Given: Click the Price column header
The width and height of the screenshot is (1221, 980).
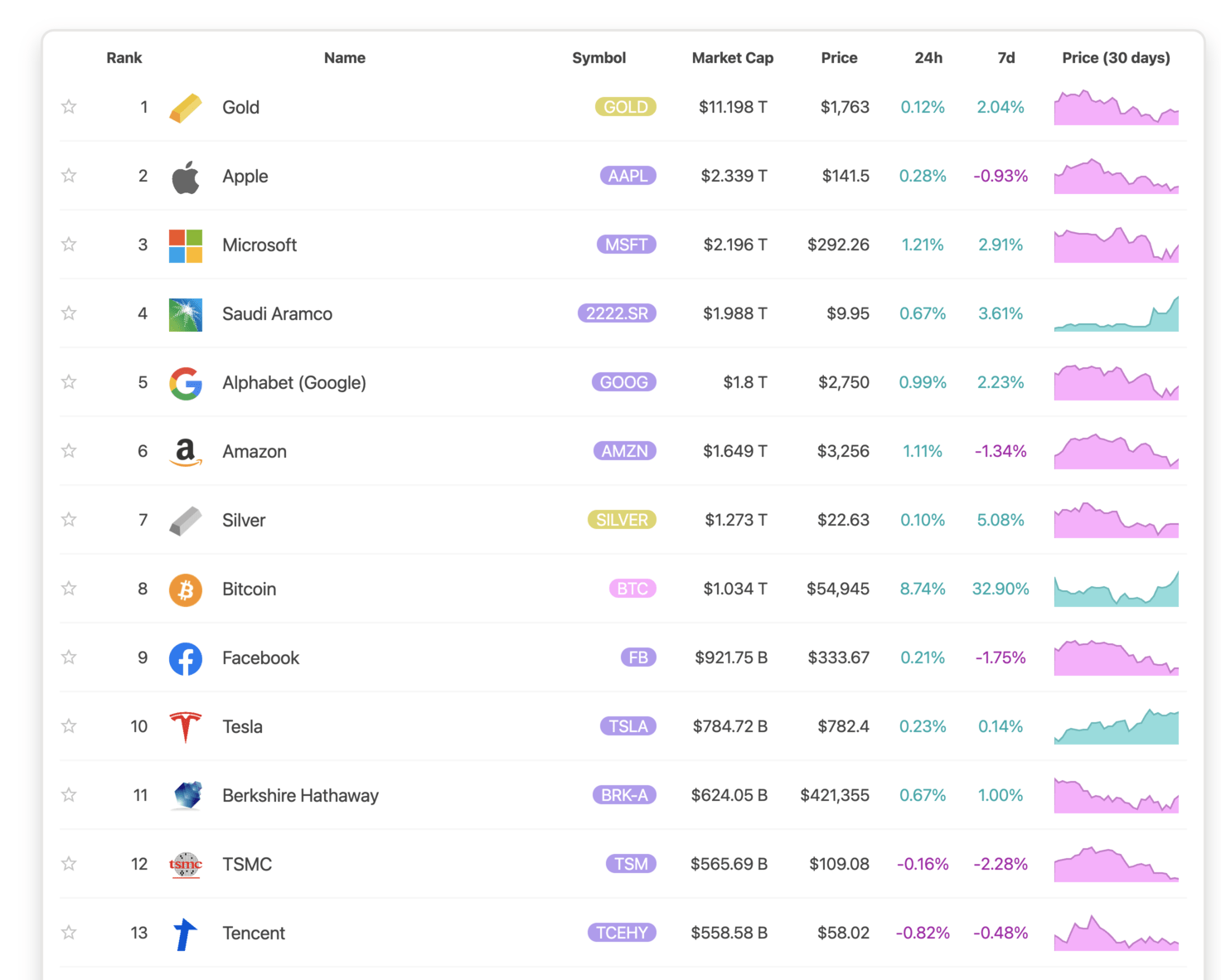Looking at the screenshot, I should [839, 58].
